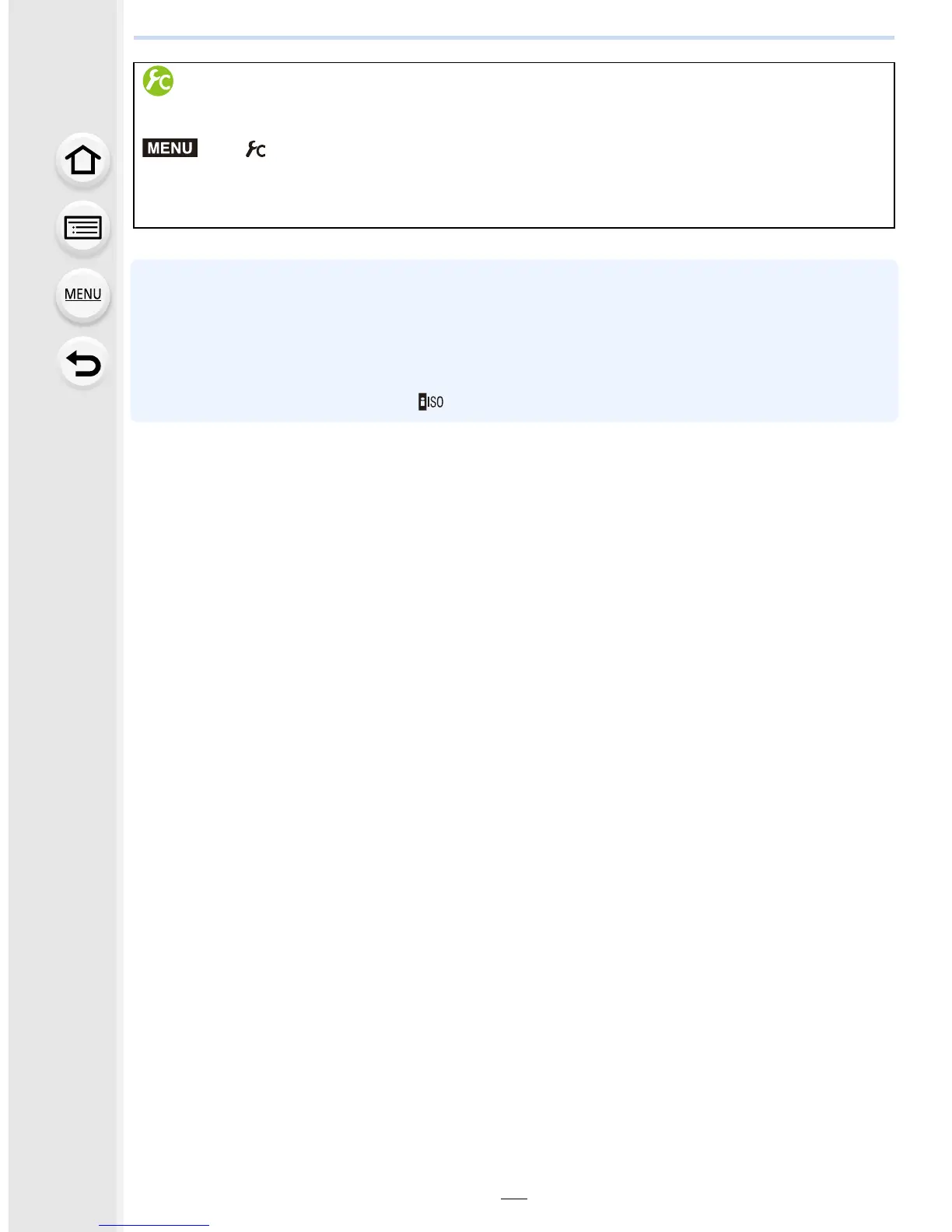
Task: Click the curved arrow head of back button
Action: (73, 358)
